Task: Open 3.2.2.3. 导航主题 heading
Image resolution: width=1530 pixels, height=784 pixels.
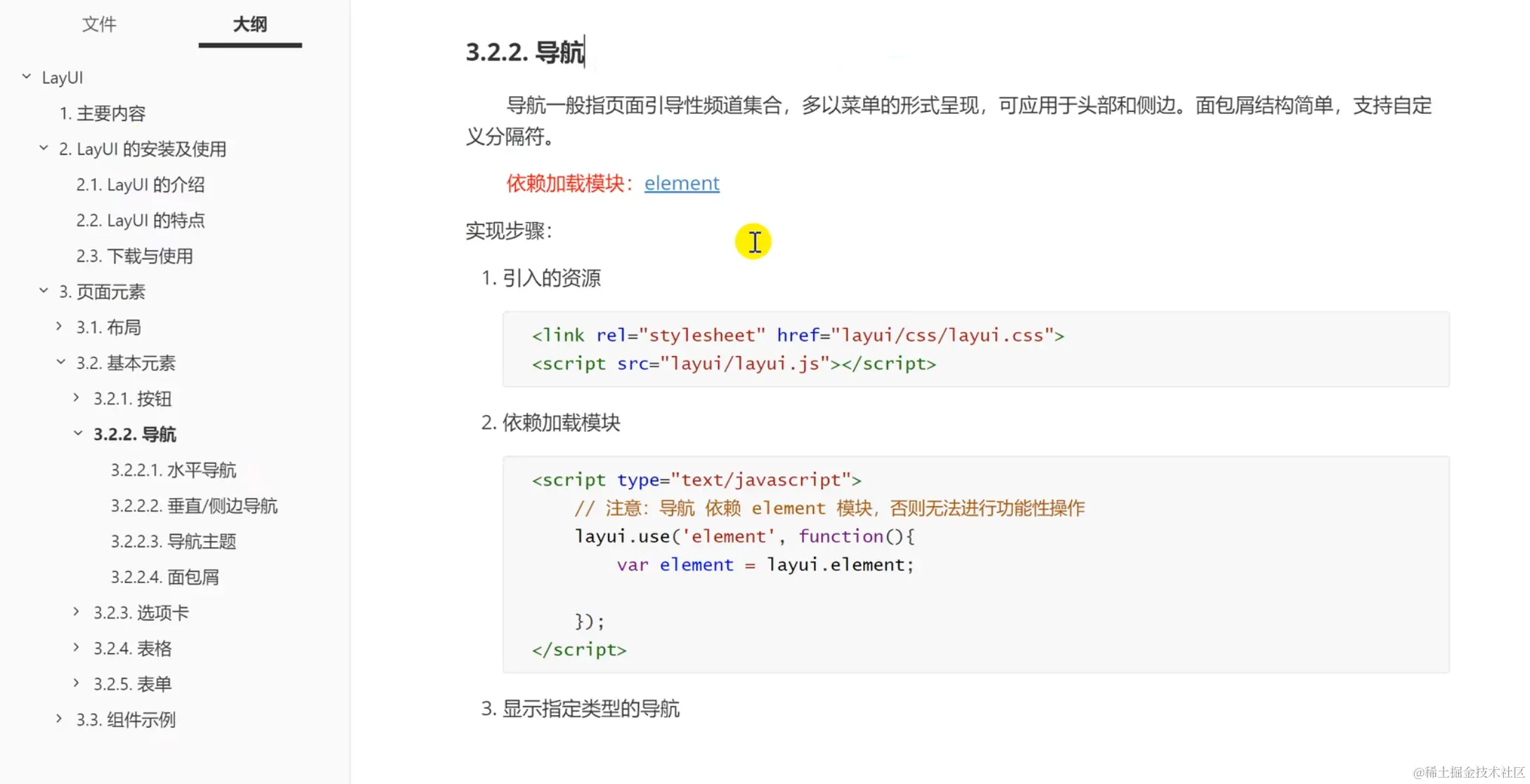Action: coord(174,542)
